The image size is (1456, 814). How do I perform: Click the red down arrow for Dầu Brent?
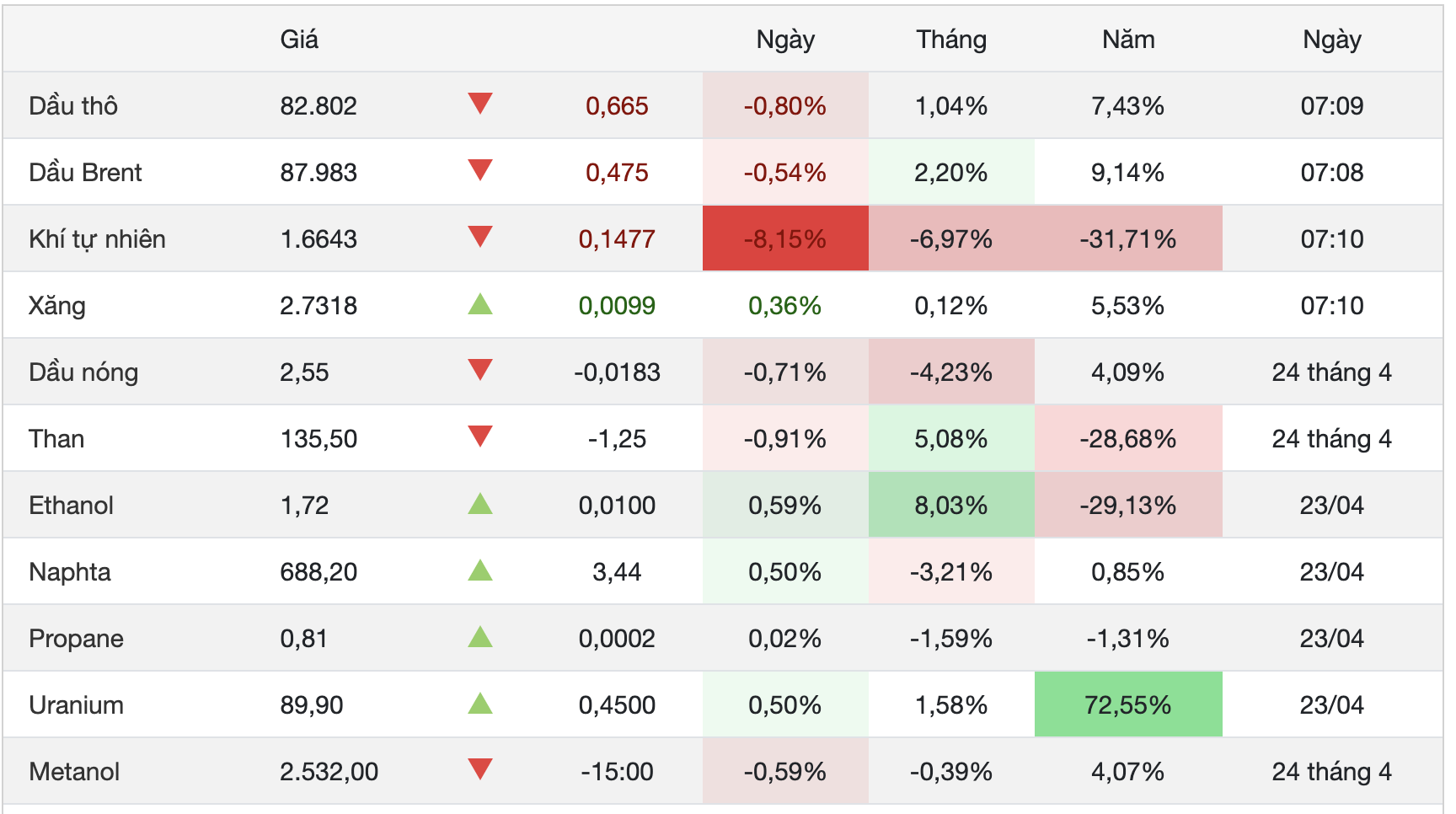point(480,170)
